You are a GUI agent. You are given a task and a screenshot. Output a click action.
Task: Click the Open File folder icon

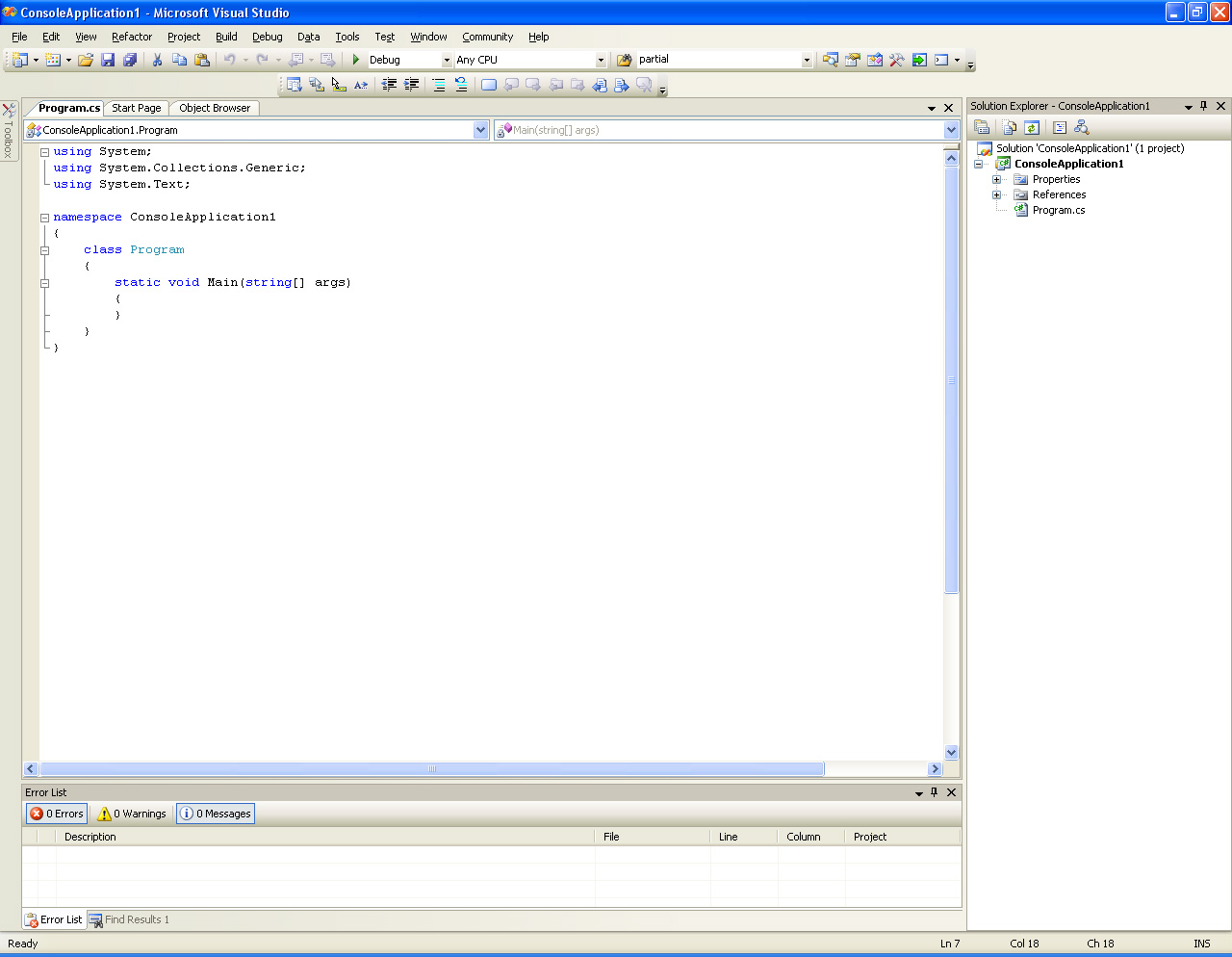coord(86,60)
